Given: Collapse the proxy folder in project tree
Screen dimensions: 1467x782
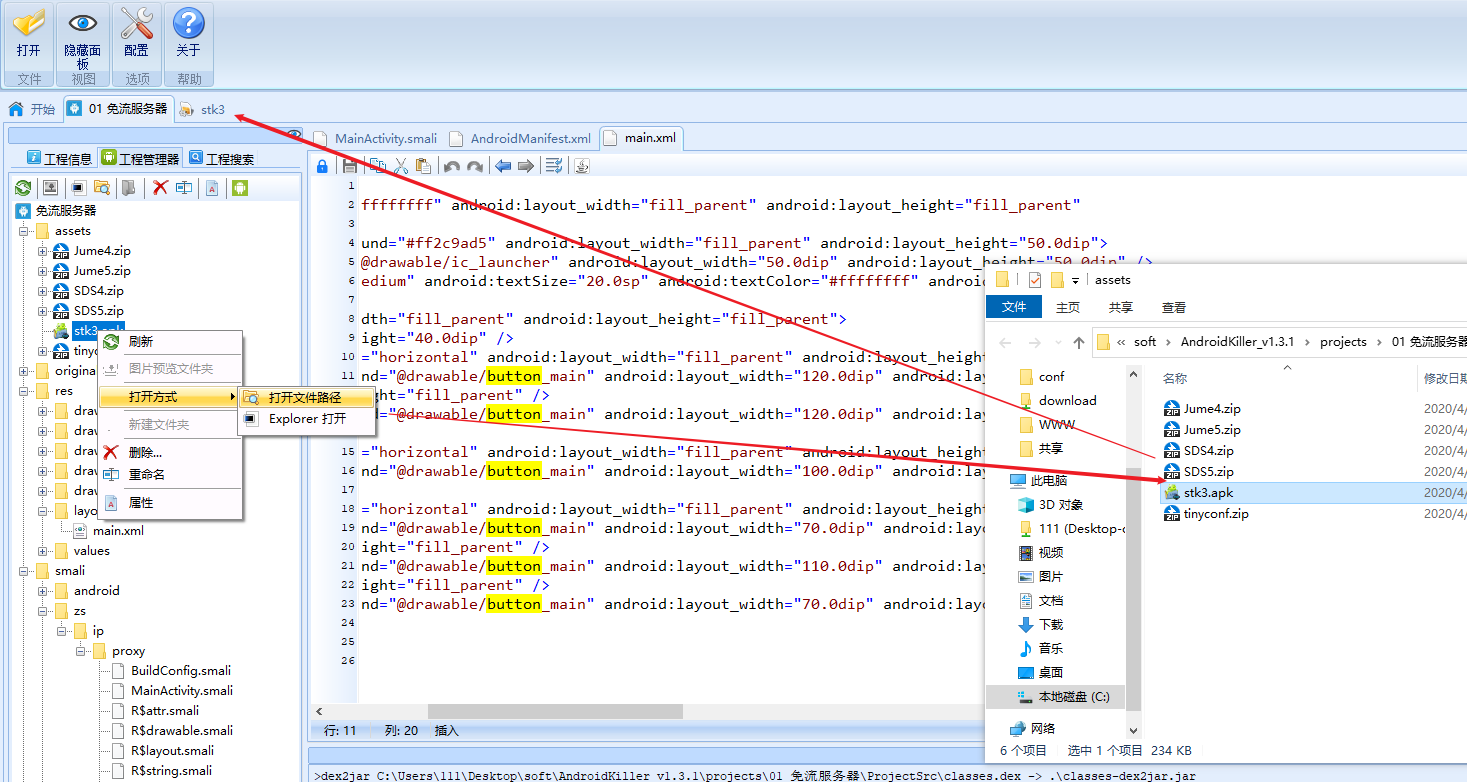Looking at the screenshot, I should point(81,651).
